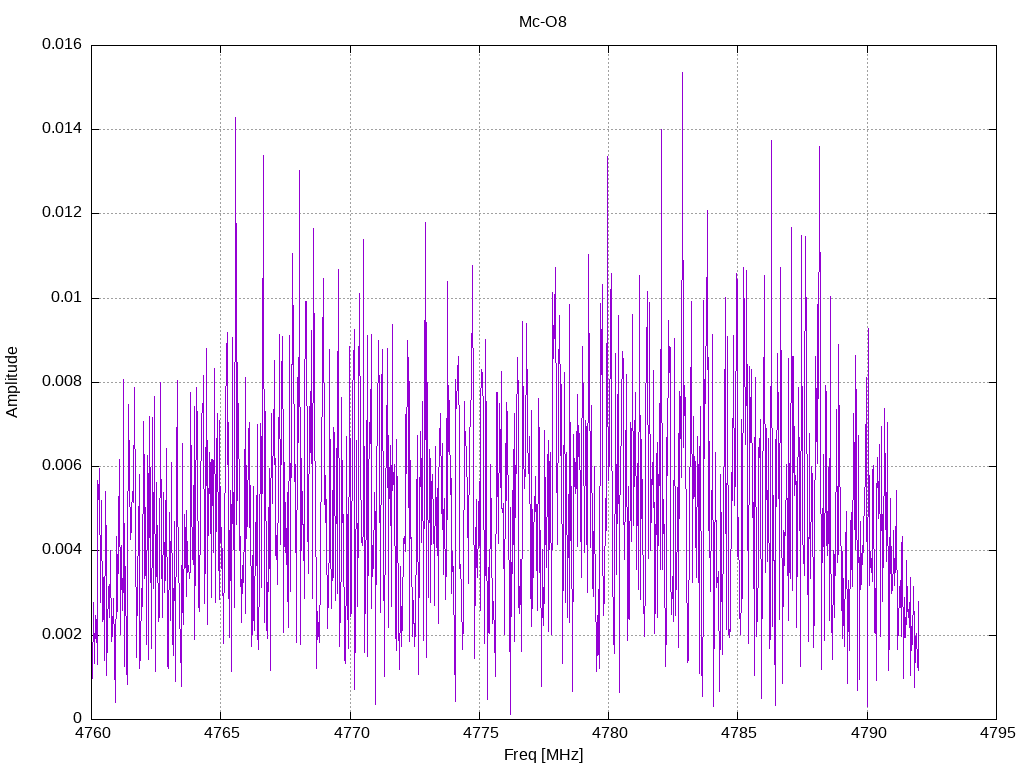Click the 4795 x-axis tick label
The image size is (1024, 768).
pyautogui.click(x=997, y=733)
